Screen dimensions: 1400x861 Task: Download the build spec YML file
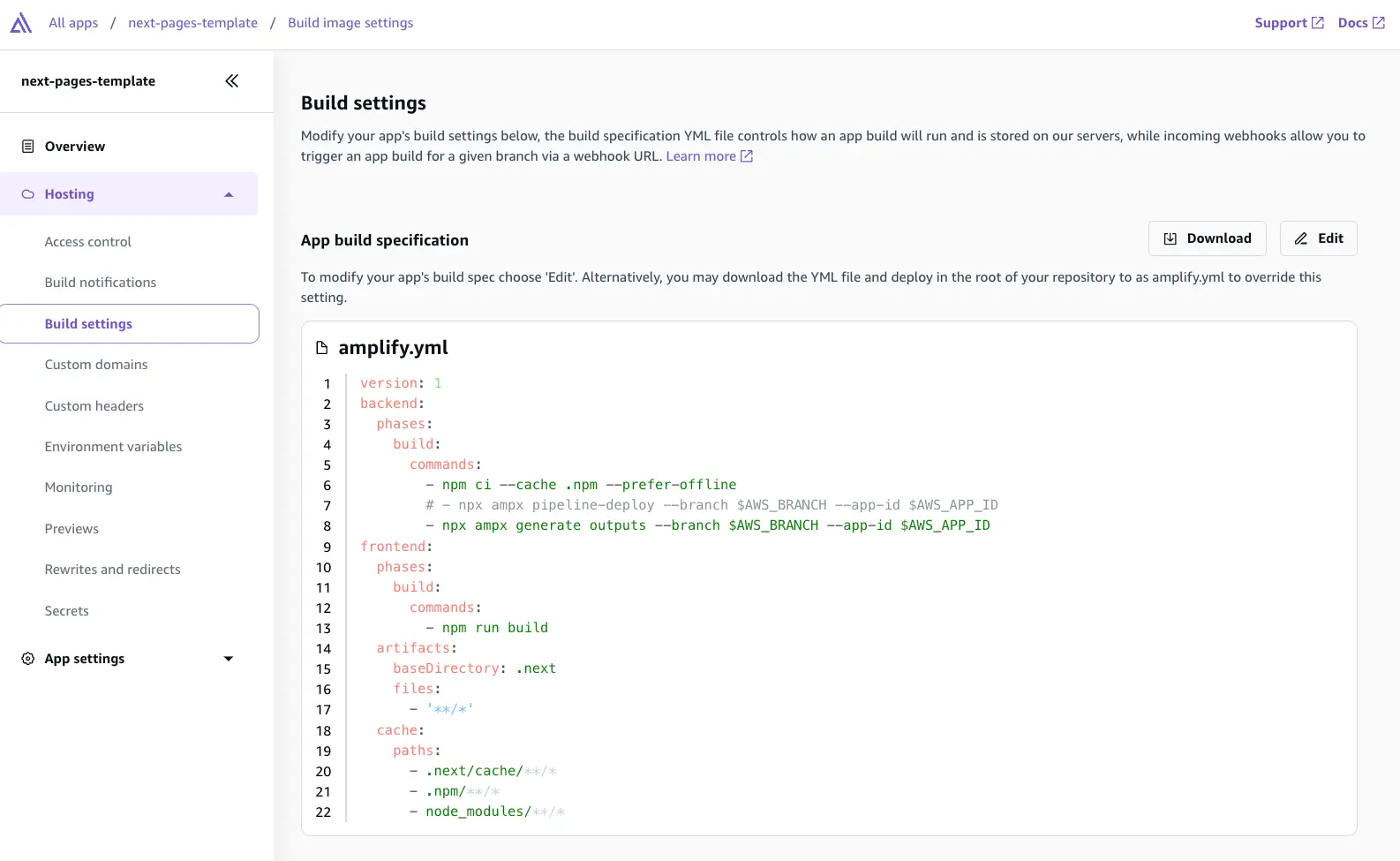tap(1207, 238)
